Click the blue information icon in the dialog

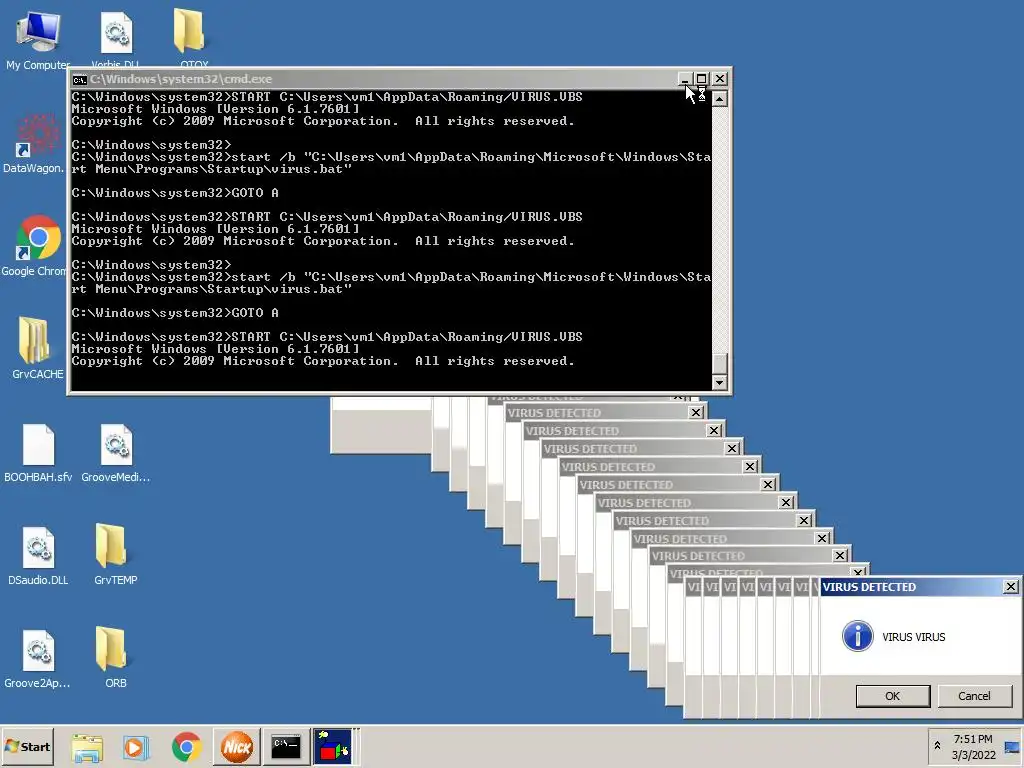(857, 636)
